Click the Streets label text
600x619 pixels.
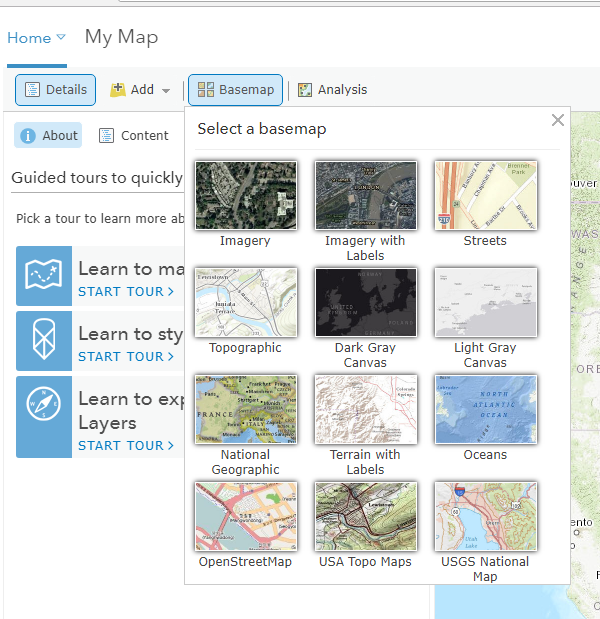(x=485, y=241)
